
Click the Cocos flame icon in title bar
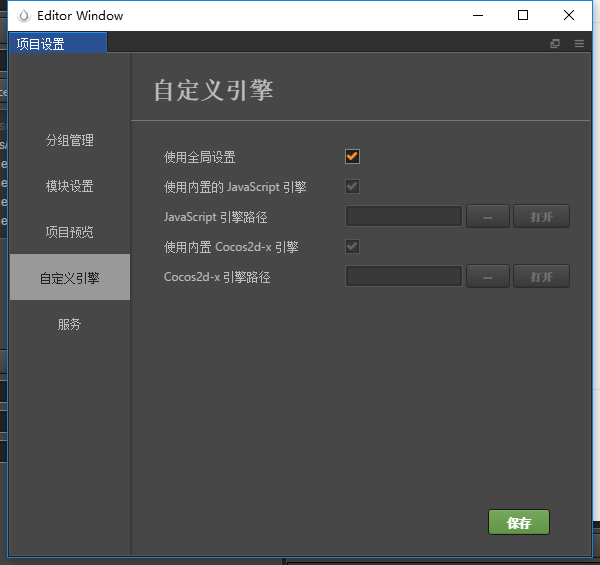(24, 16)
